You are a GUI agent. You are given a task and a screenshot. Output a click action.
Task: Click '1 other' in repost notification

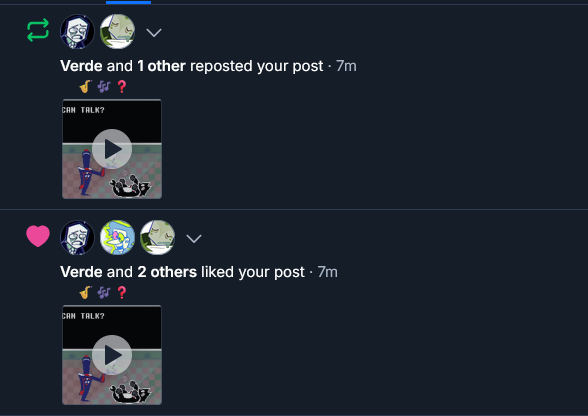coord(161,66)
